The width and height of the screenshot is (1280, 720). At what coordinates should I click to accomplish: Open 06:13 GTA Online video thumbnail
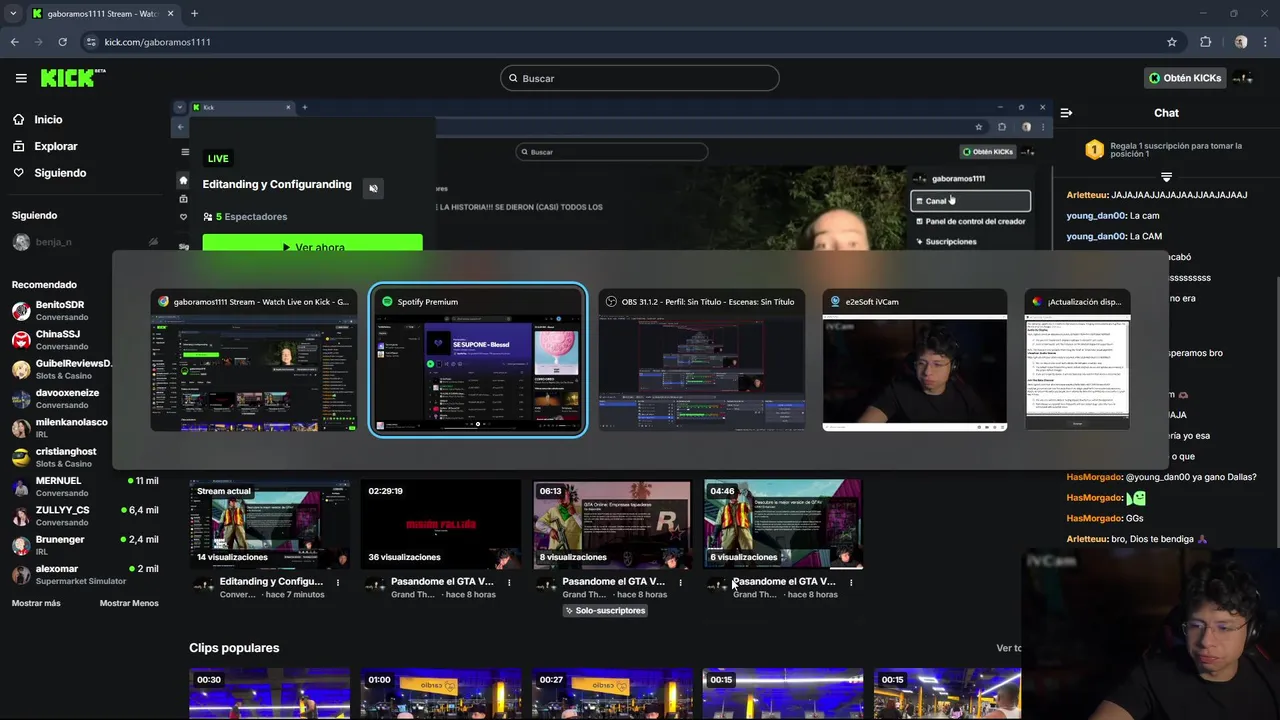pos(611,523)
